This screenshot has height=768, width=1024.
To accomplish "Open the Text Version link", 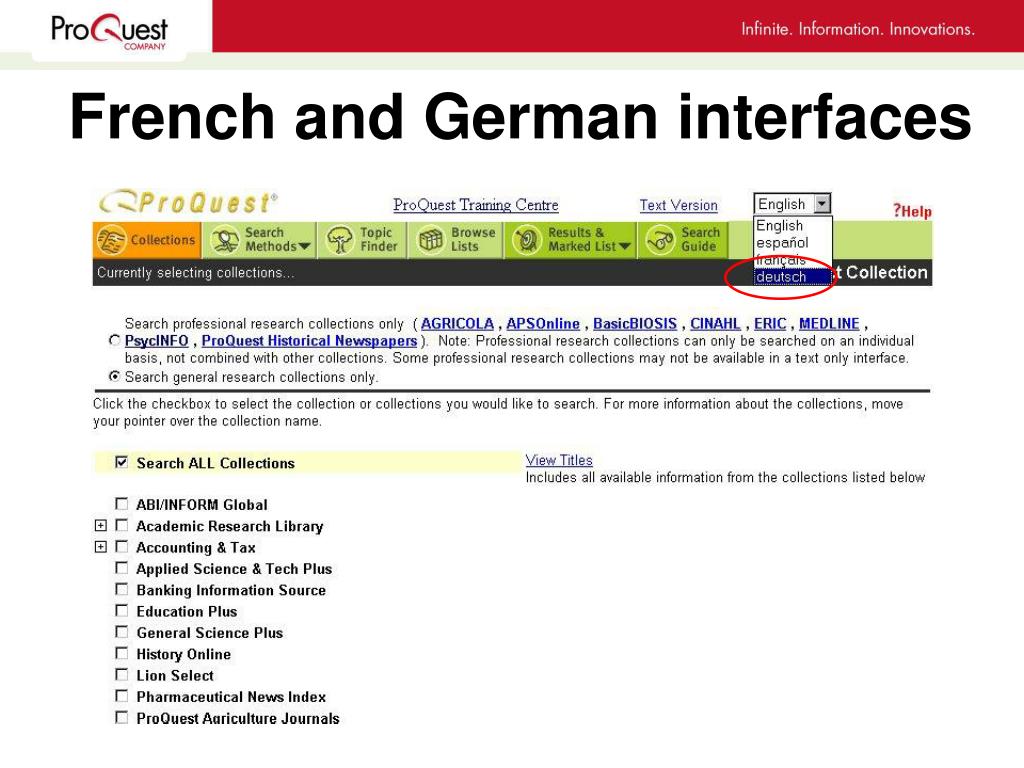I will click(x=679, y=205).
